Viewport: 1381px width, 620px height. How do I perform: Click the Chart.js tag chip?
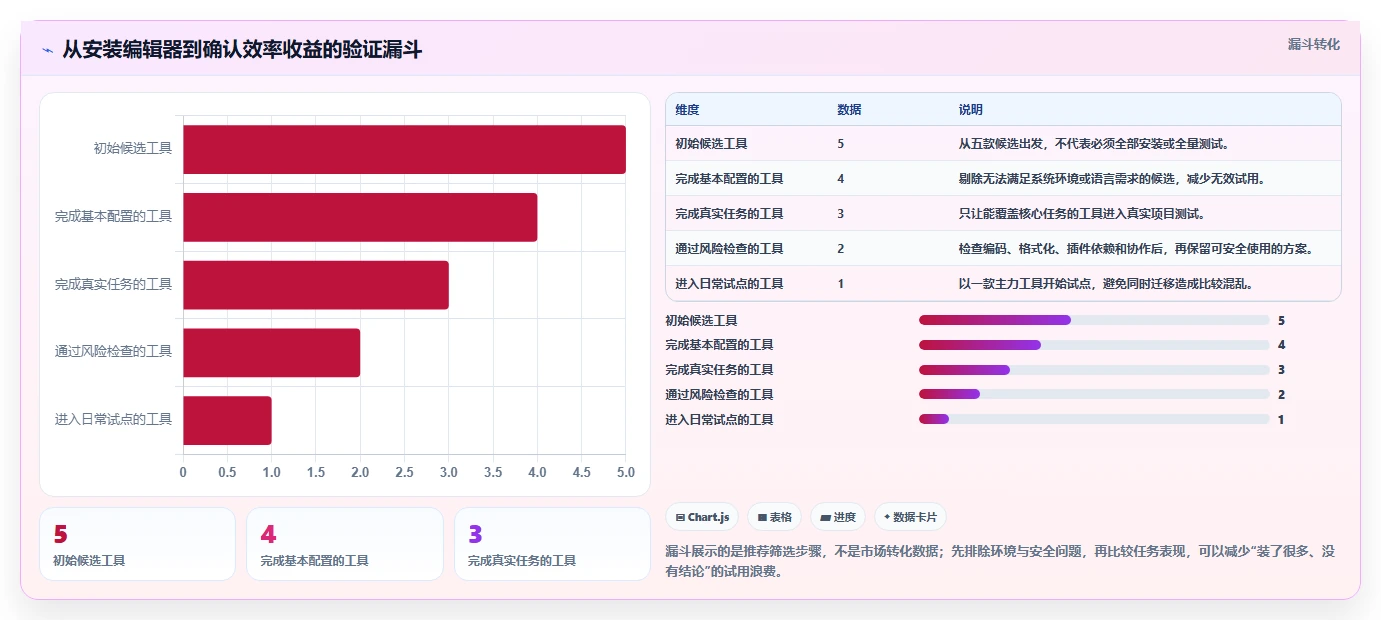point(702,517)
